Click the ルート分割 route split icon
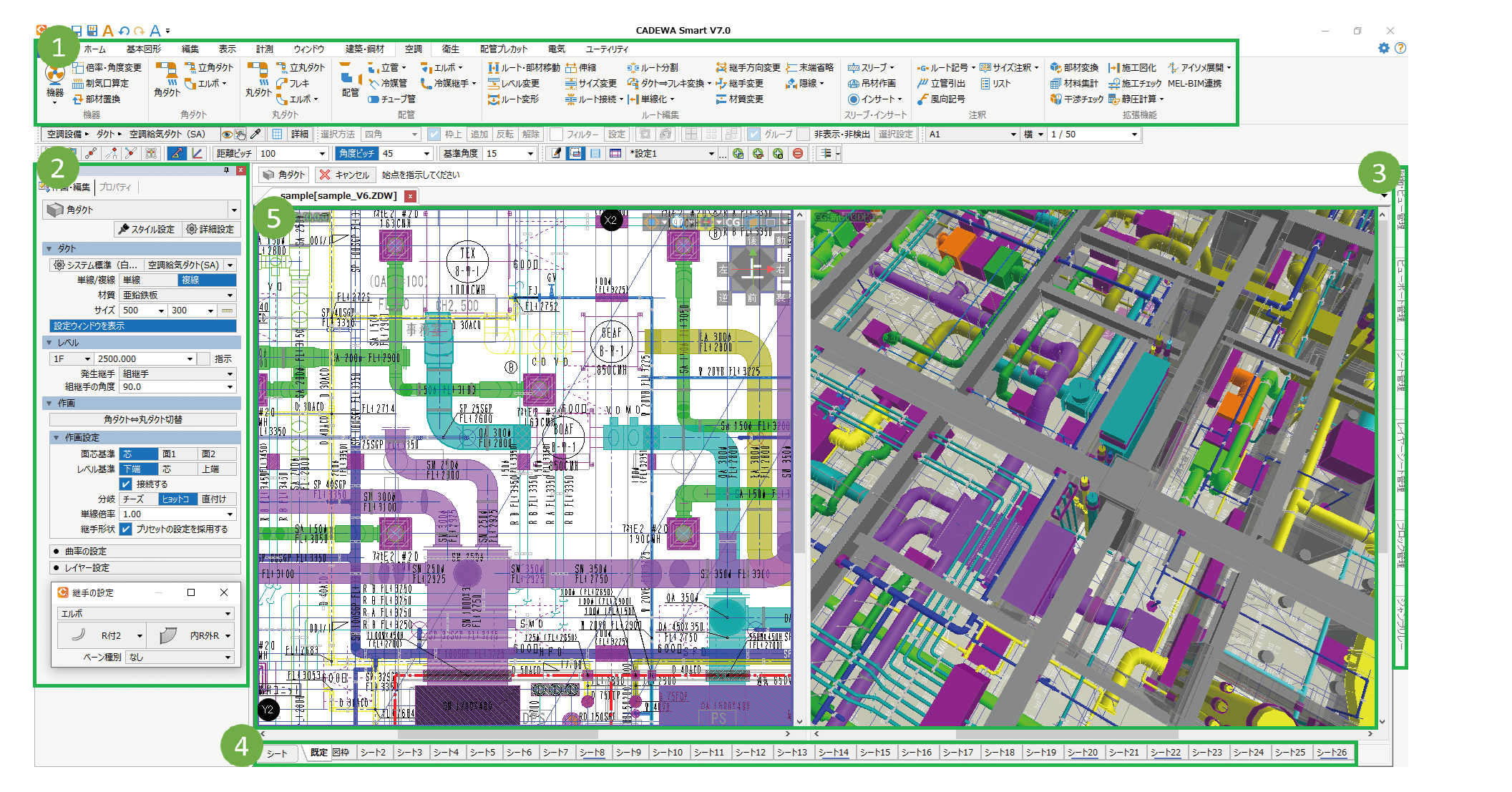The image size is (1512, 792). point(633,68)
